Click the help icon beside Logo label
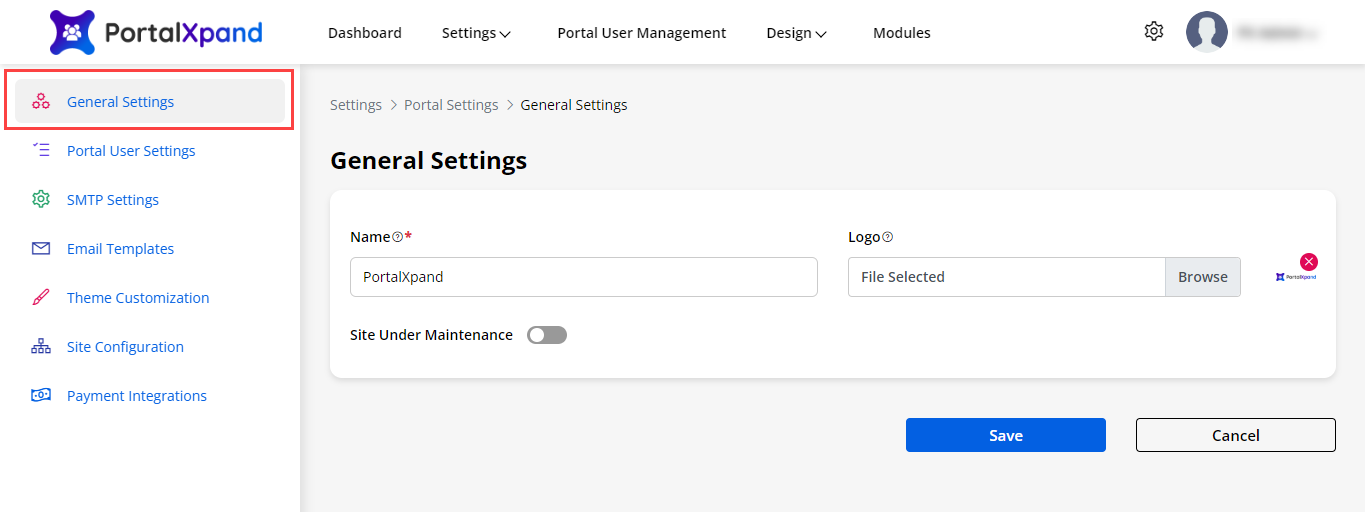This screenshot has width=1365, height=512. point(887,237)
